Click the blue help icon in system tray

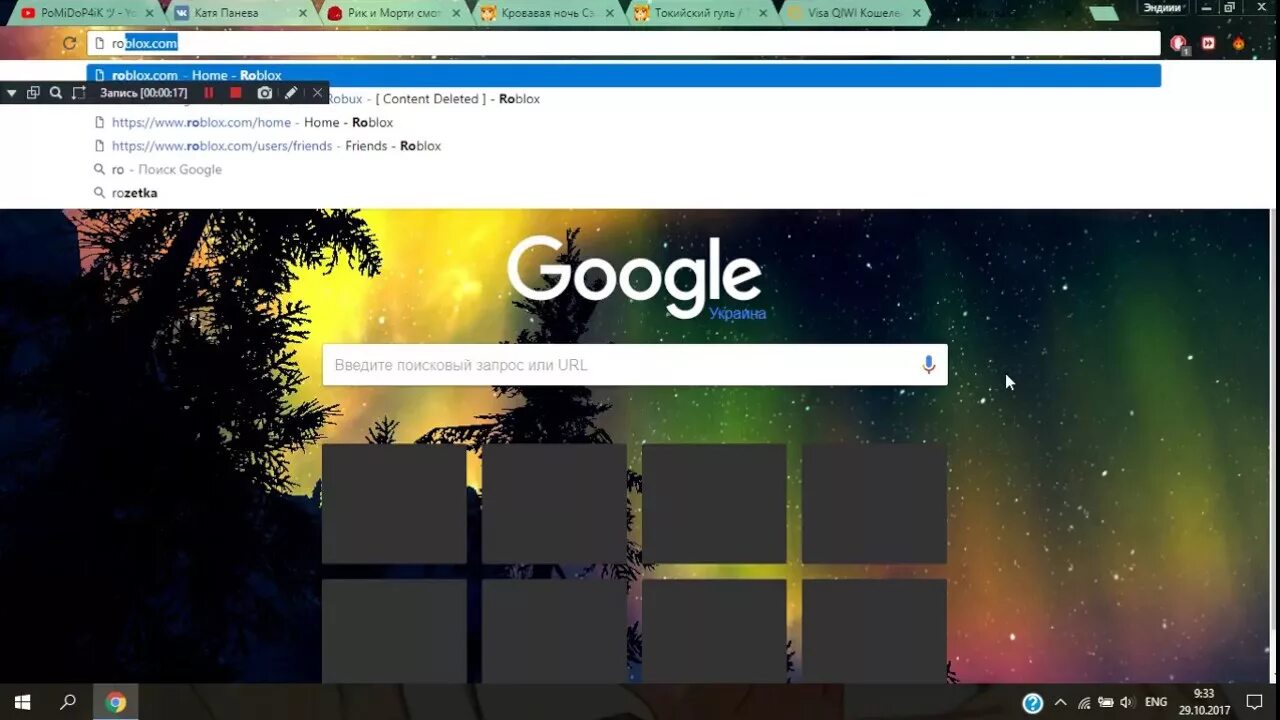pos(1033,703)
